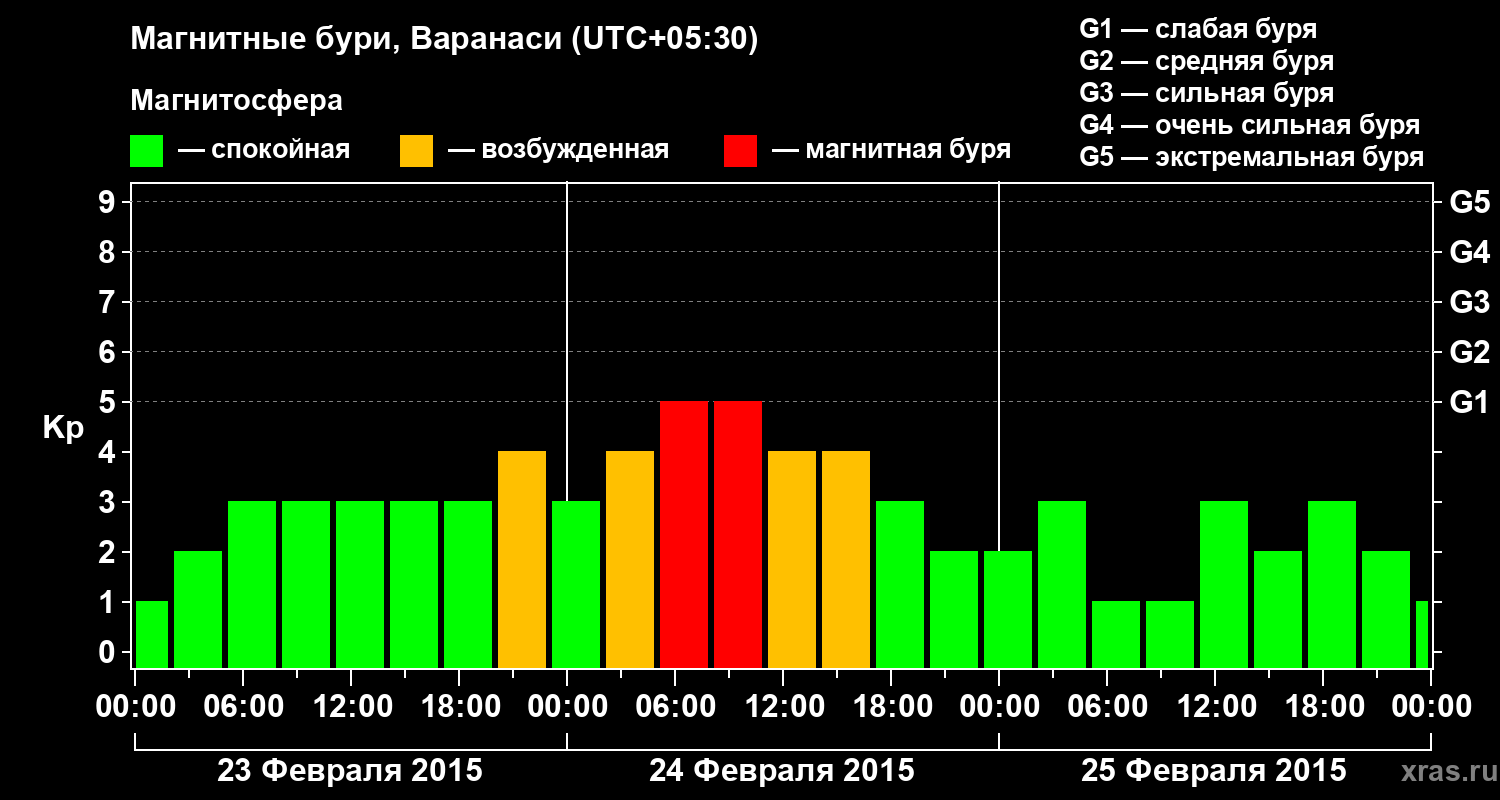Click the 12:00 time label of 23 February
This screenshot has height=800, width=1500.
pyautogui.click(x=352, y=706)
